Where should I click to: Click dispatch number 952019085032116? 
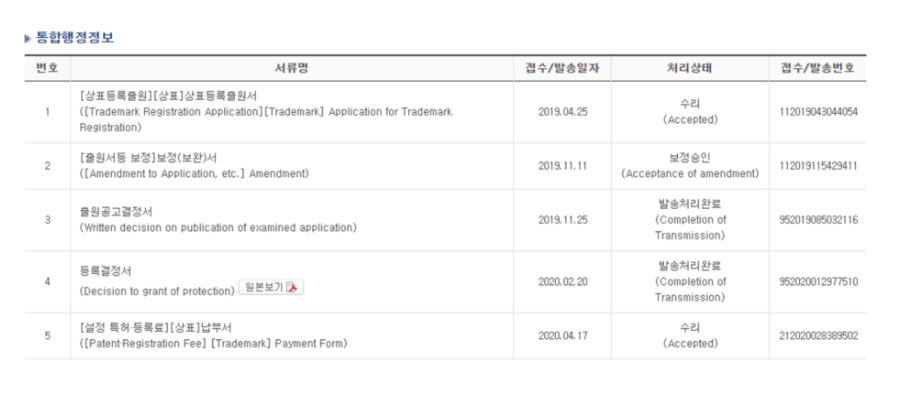pos(818,220)
